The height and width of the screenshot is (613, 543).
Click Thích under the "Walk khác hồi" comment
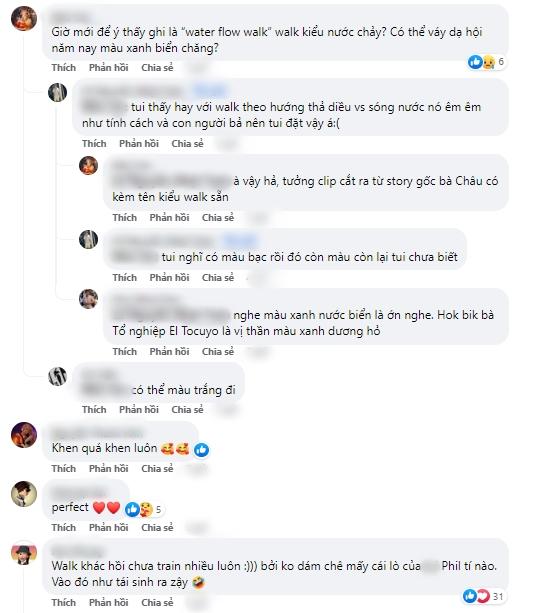coord(64,602)
